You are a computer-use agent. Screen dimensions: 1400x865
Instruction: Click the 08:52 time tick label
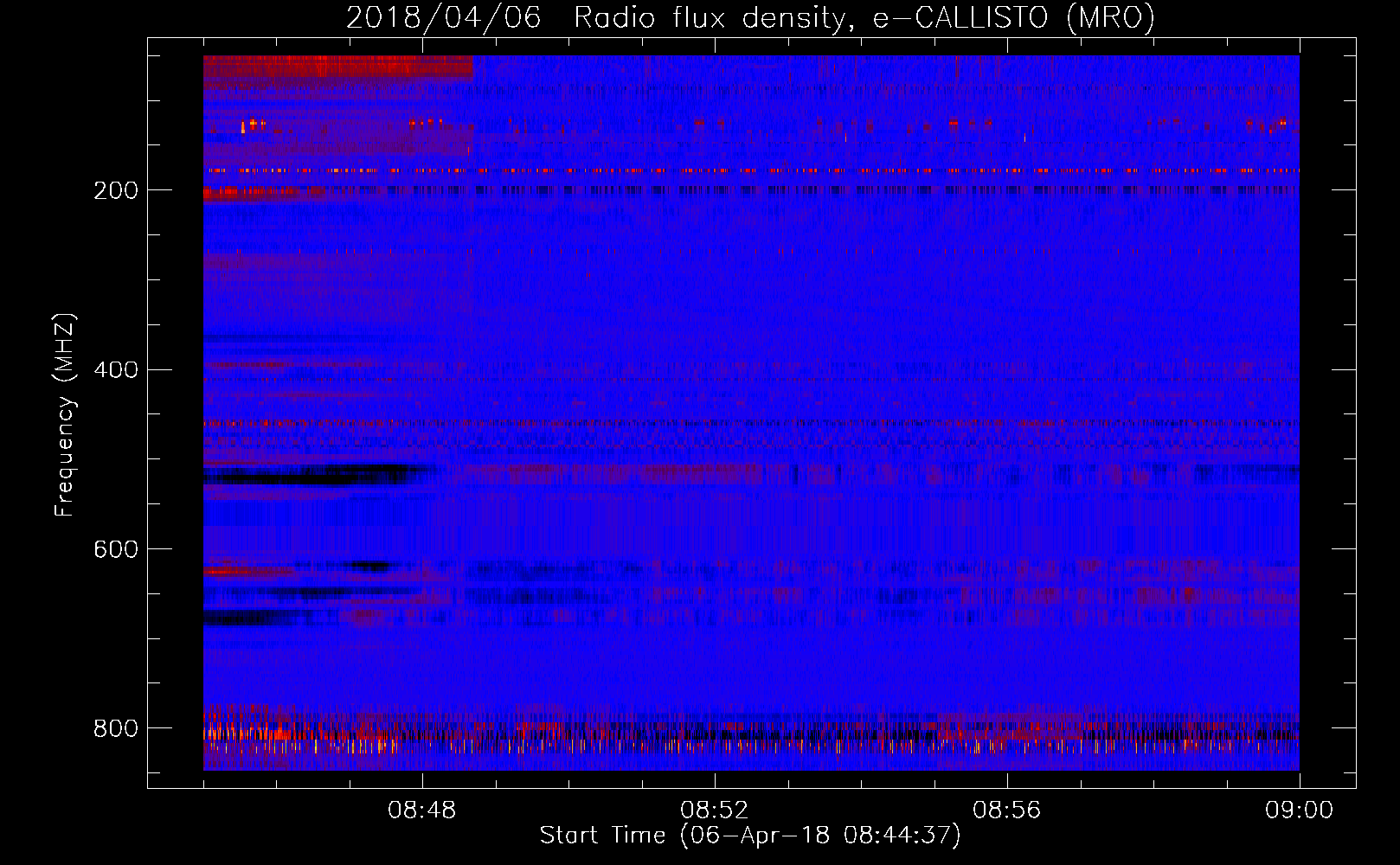click(x=715, y=811)
